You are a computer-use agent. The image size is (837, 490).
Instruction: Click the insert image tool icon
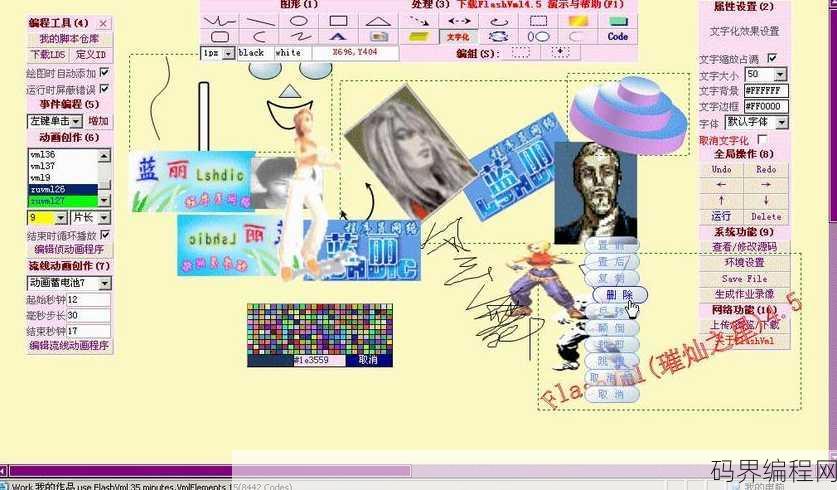378,37
